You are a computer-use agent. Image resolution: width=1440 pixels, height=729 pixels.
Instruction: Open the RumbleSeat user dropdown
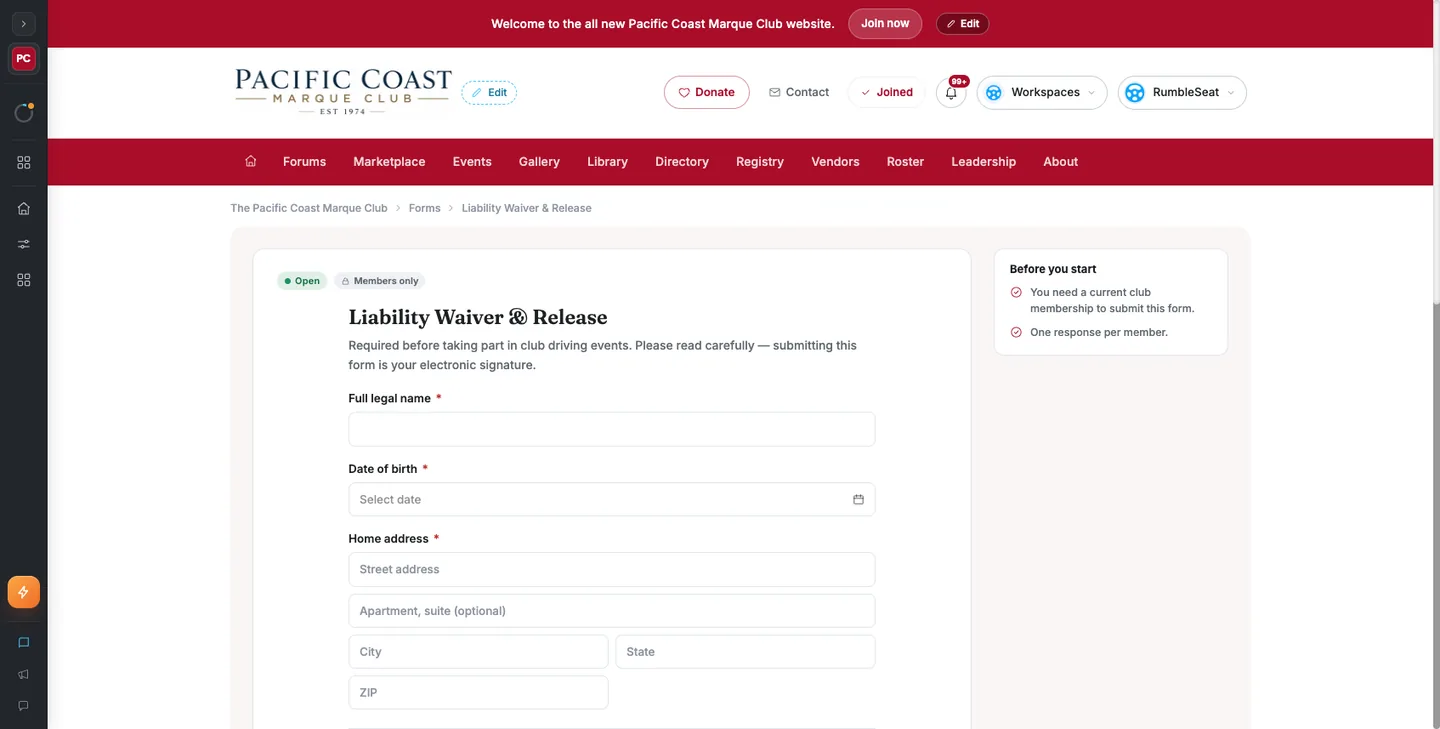[x=1182, y=92]
